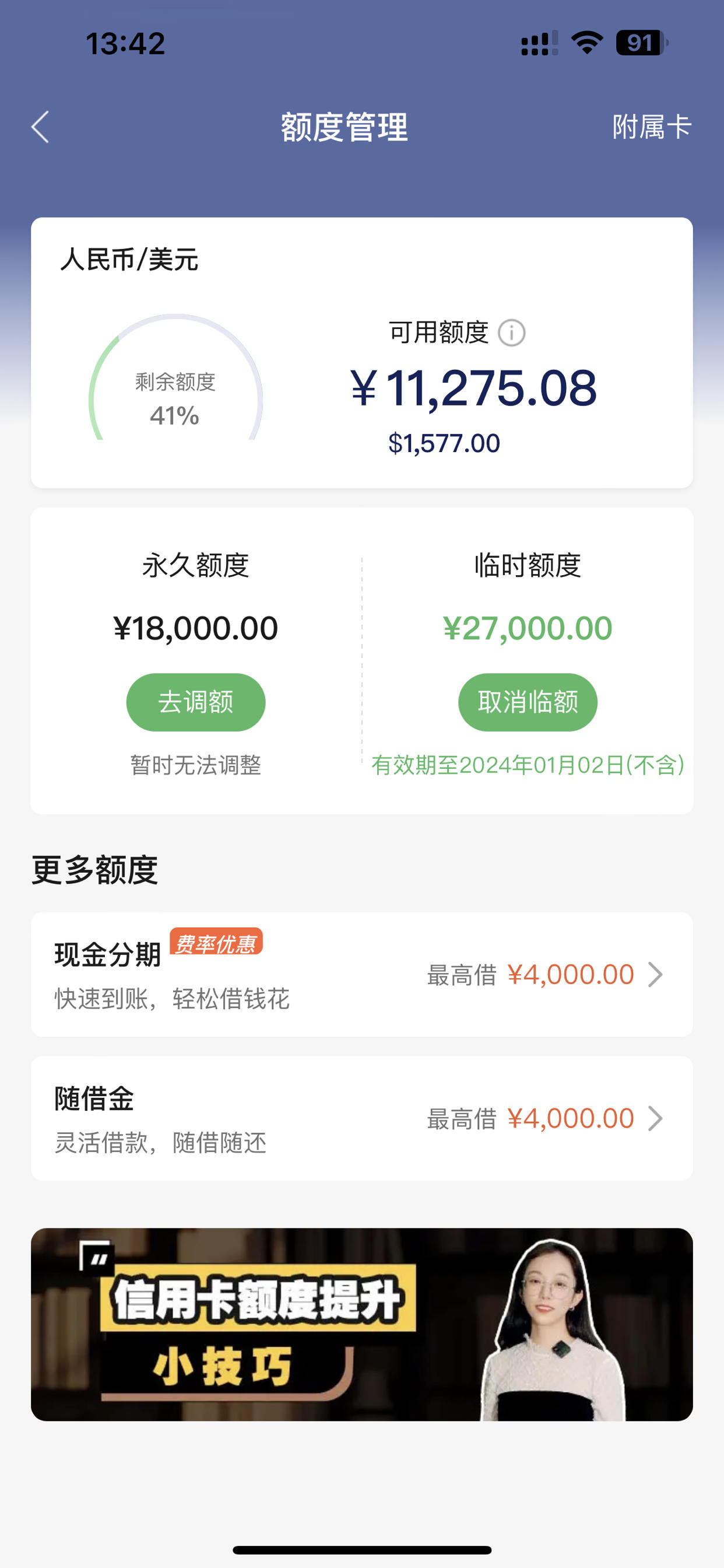Tap the back arrow icon
This screenshot has width=724, height=1568.
(x=40, y=127)
